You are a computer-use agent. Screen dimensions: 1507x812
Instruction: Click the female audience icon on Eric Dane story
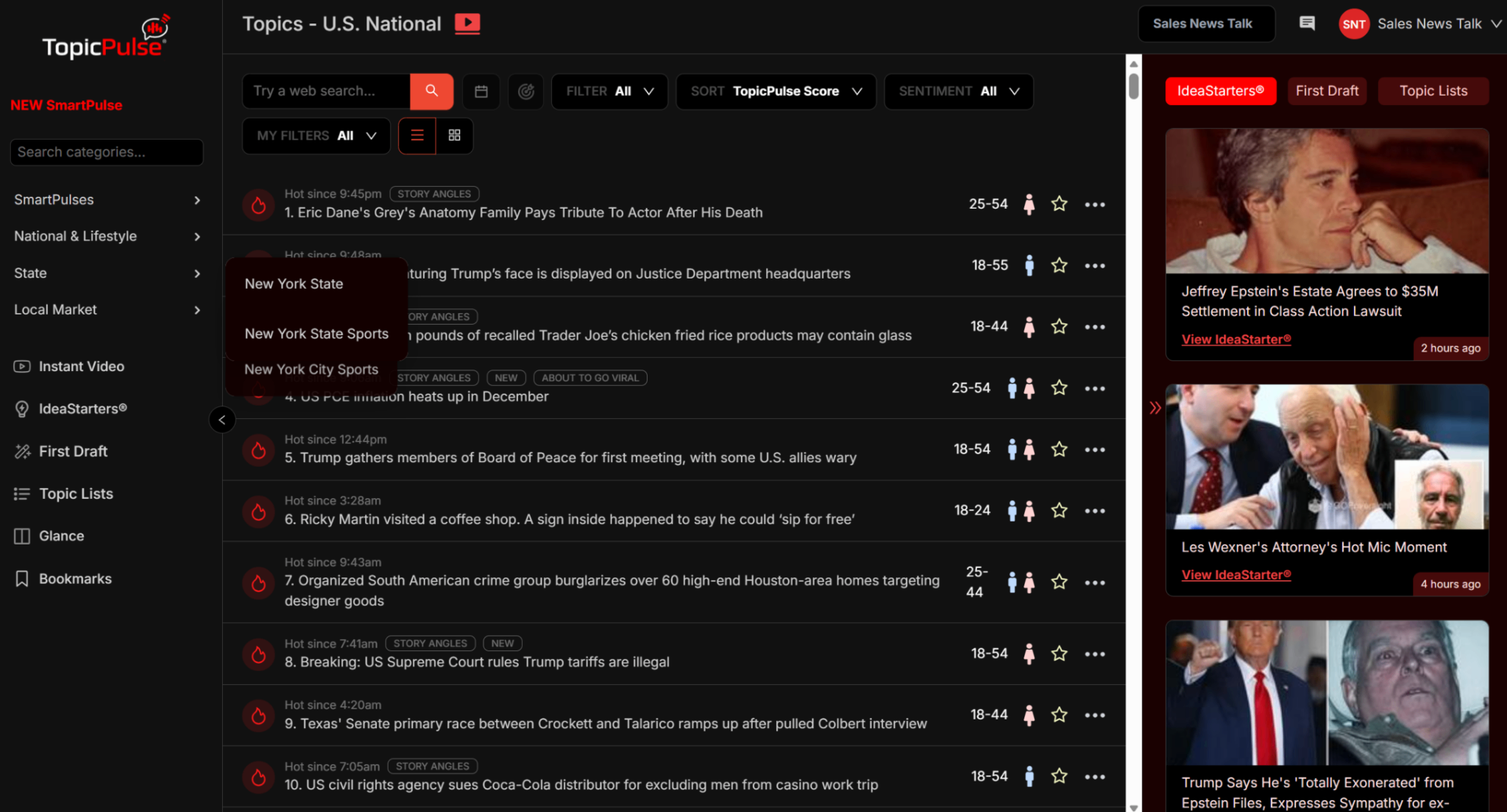point(1029,204)
